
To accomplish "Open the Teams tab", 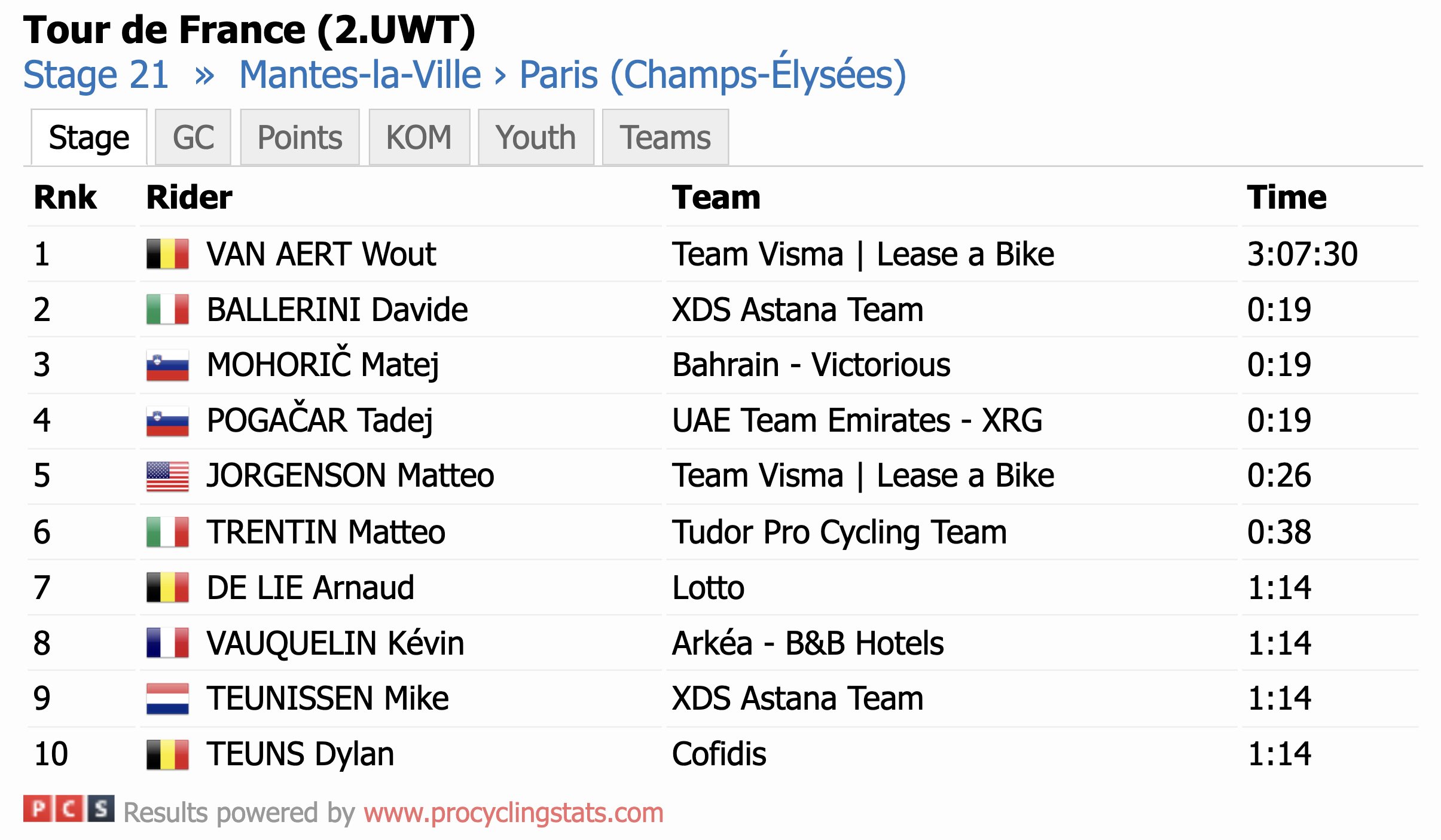I will tap(665, 137).
